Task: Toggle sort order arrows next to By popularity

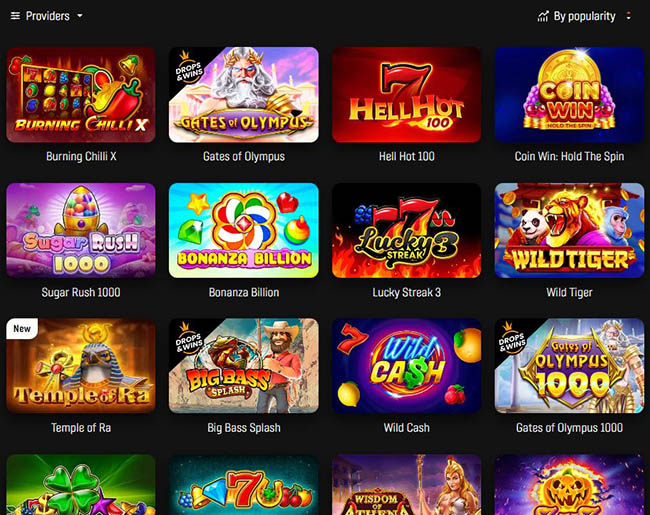Action: point(628,16)
